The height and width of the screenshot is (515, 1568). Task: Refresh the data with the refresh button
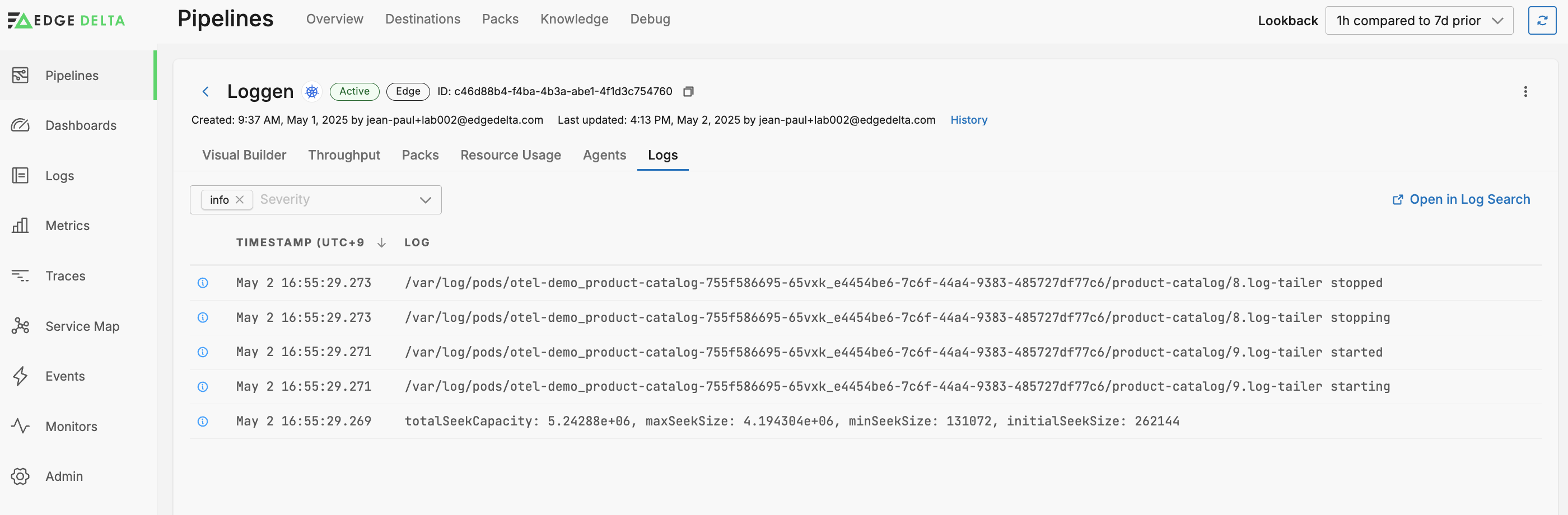[x=1542, y=21]
